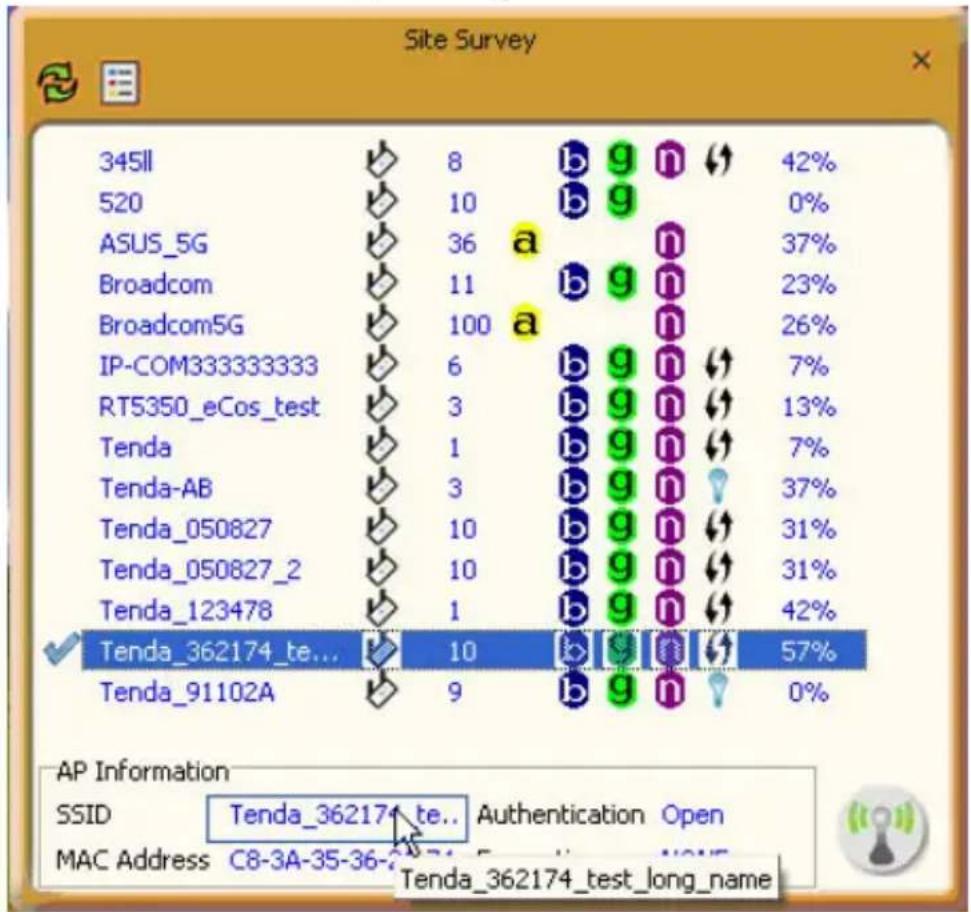971x912 pixels.
Task: Click the SSID field in AP Information
Action: 337,818
